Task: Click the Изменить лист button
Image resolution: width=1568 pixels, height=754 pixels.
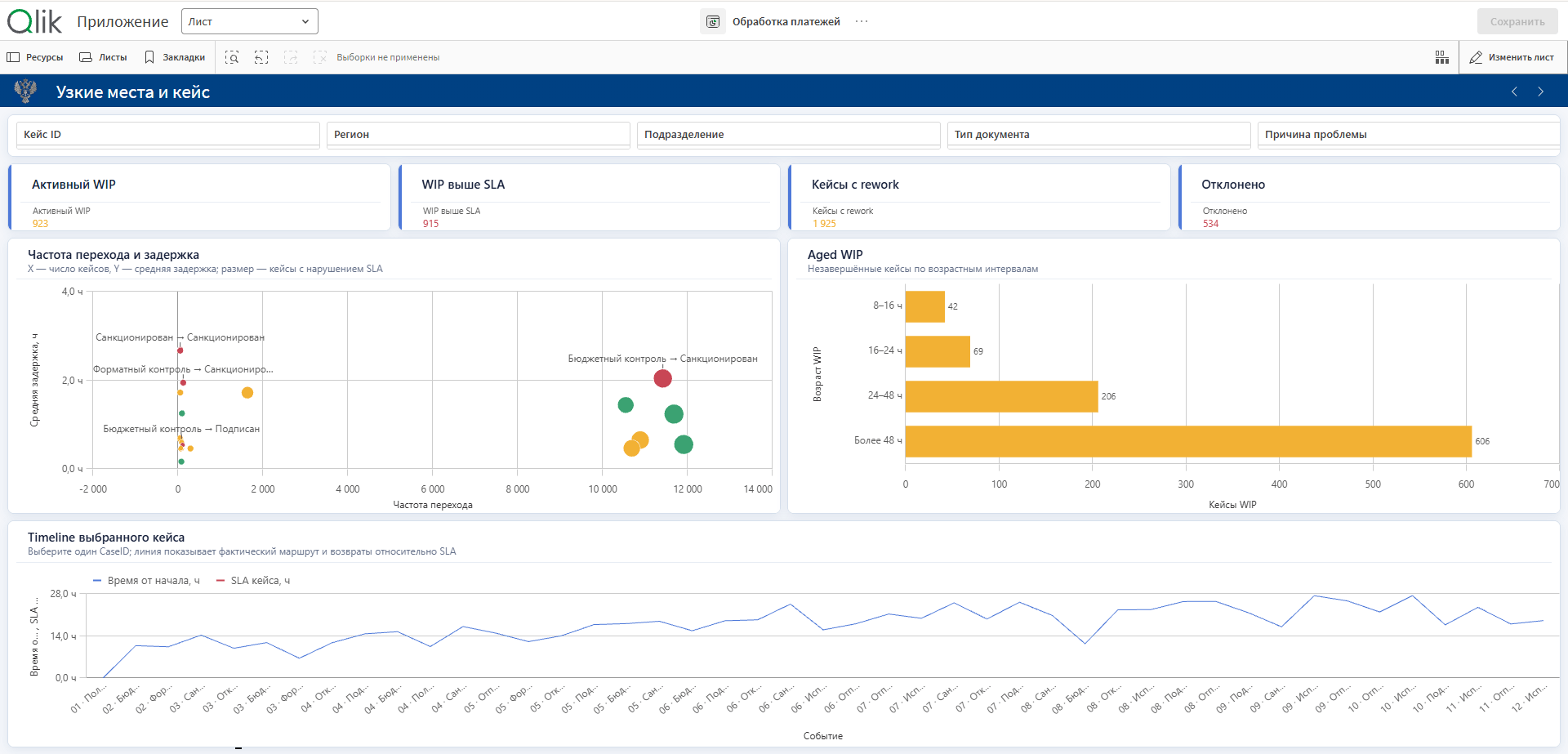Action: [1512, 57]
